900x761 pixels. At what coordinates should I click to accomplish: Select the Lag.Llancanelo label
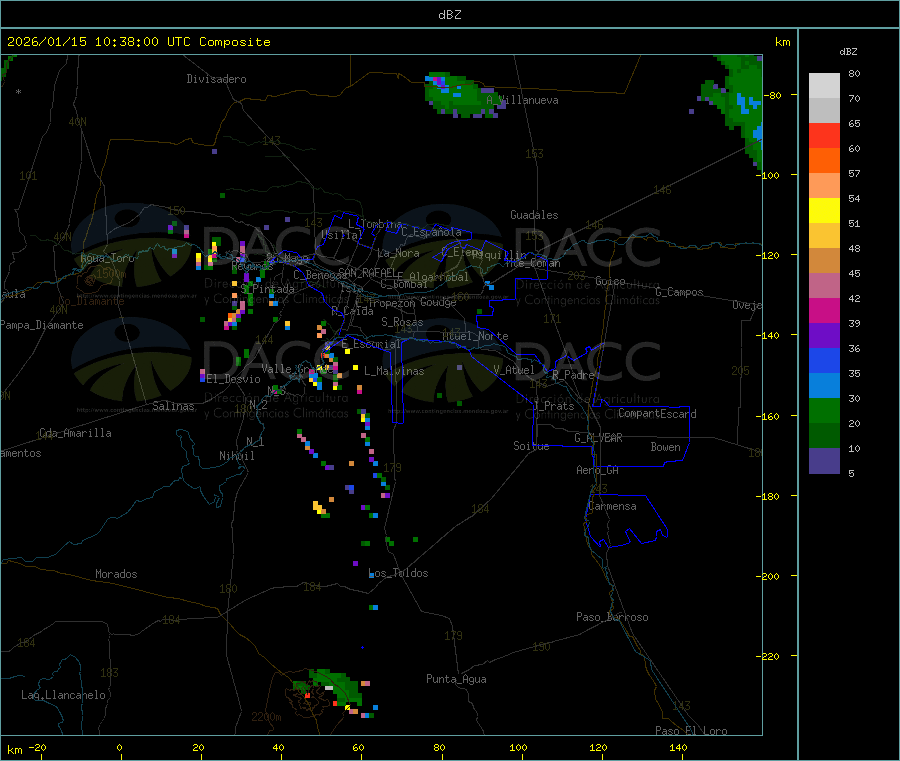point(64,695)
